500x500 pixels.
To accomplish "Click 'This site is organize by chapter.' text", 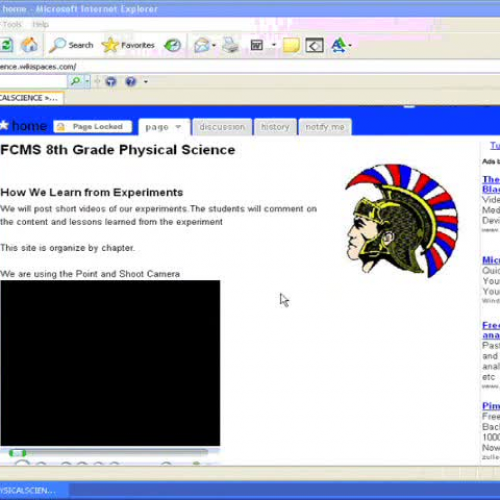I will point(67,248).
